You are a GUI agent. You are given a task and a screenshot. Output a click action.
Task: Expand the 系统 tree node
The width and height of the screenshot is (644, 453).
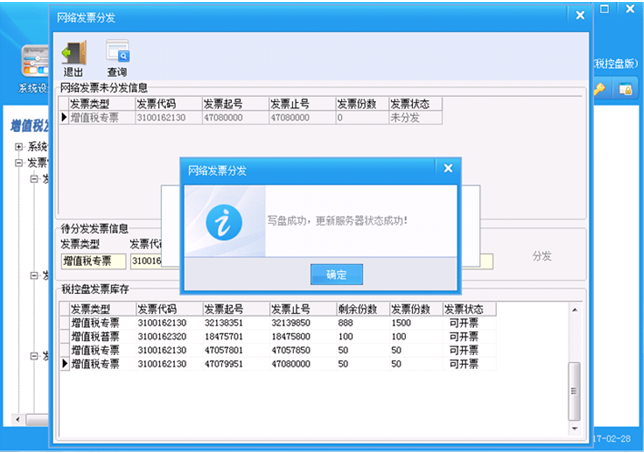[19, 147]
